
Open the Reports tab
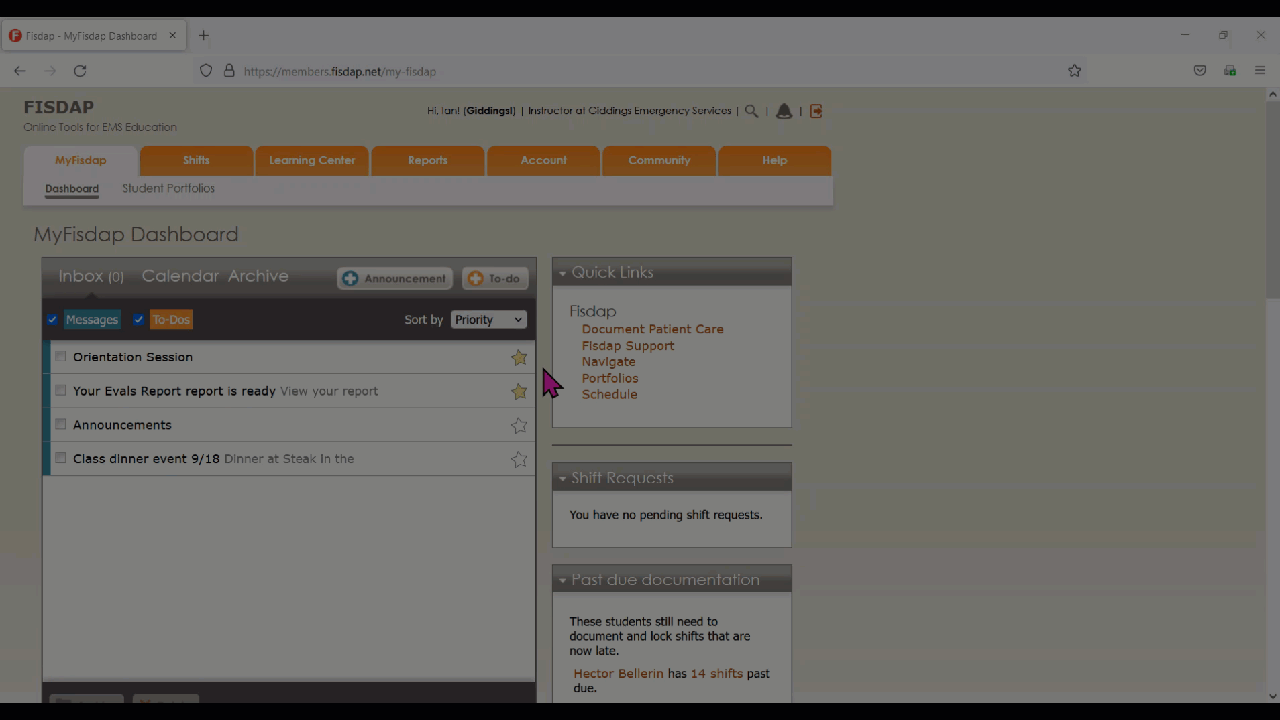(428, 160)
